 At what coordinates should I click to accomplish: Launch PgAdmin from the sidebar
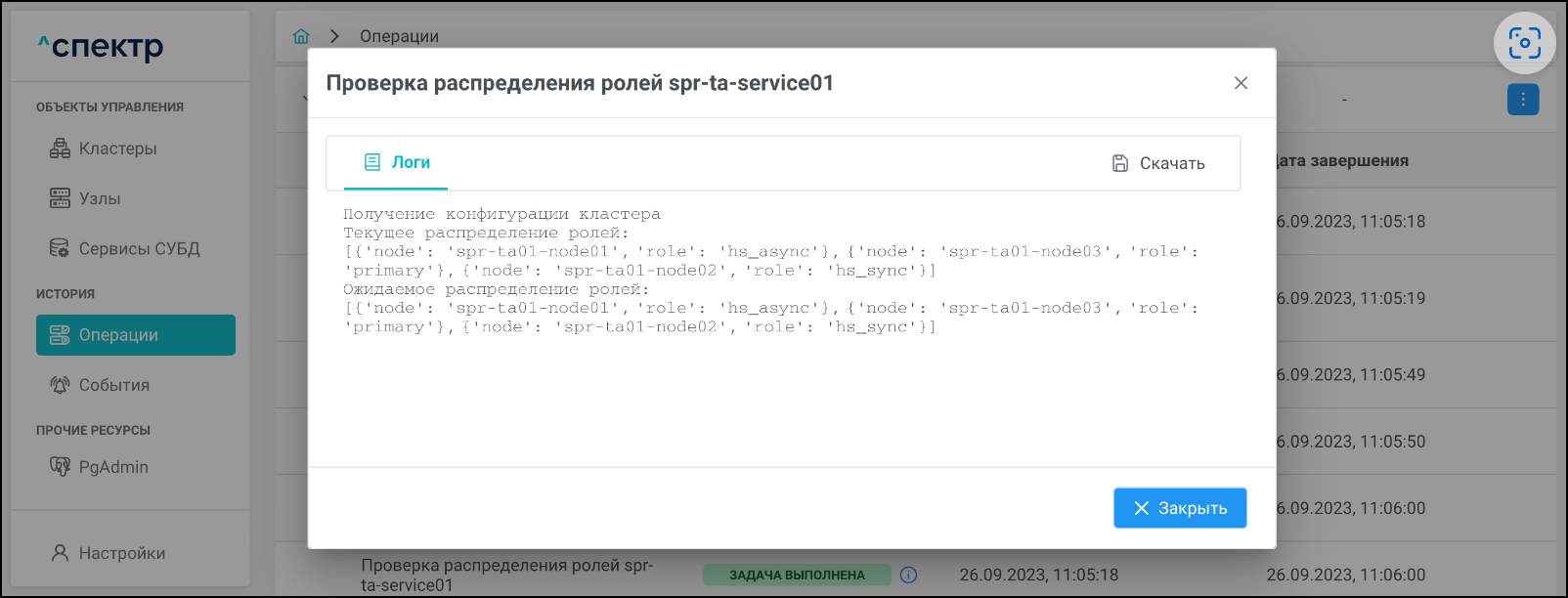point(113,467)
